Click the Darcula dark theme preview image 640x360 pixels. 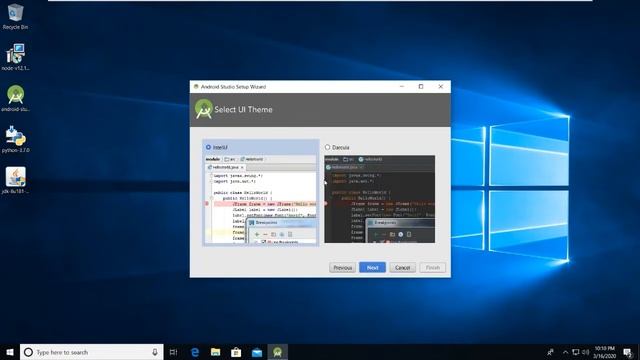[380, 199]
